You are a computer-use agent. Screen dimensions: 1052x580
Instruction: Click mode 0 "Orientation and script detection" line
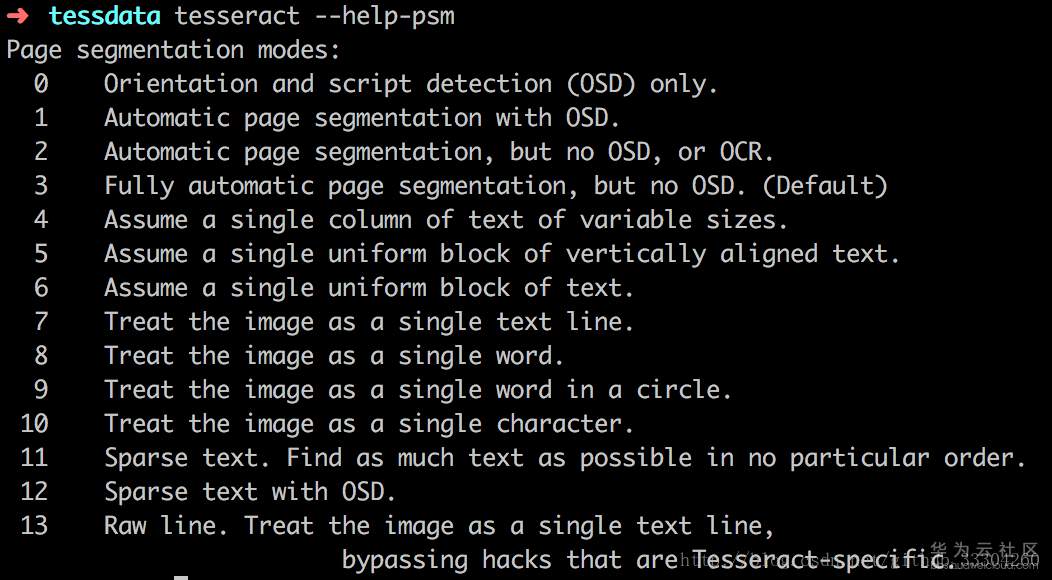coord(410,84)
